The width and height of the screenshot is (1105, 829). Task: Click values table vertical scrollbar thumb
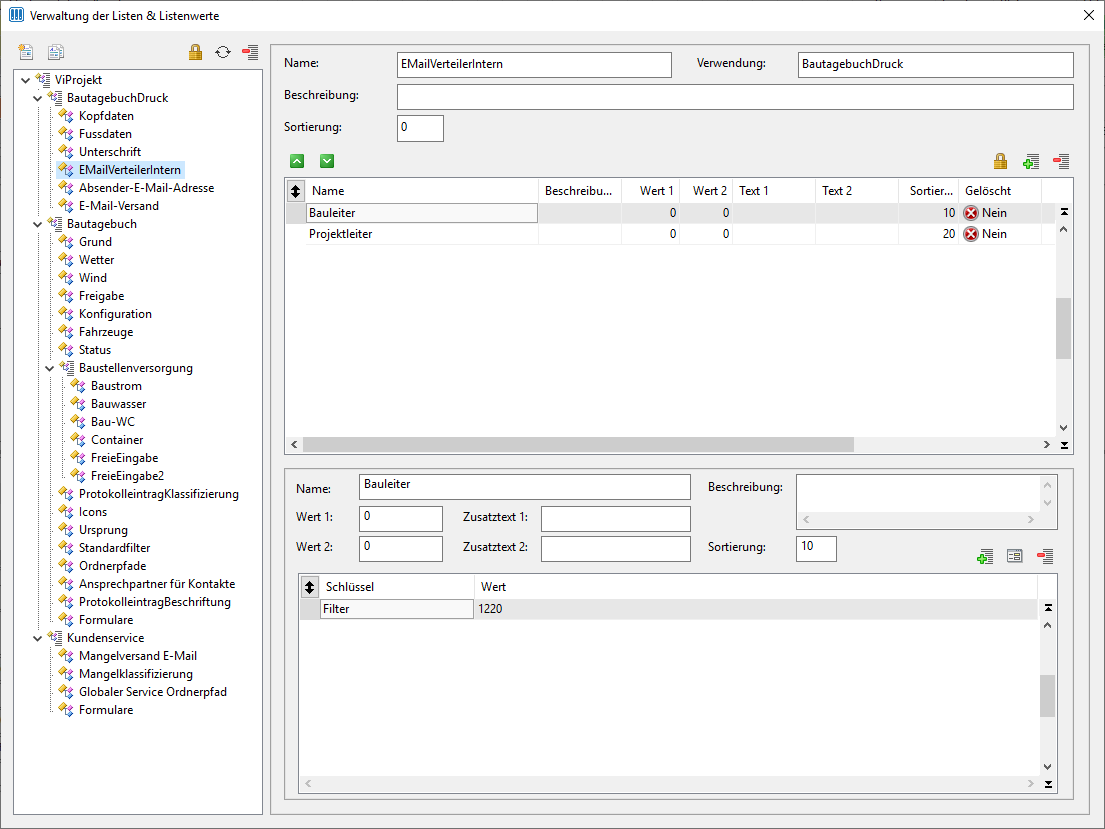click(x=1063, y=328)
